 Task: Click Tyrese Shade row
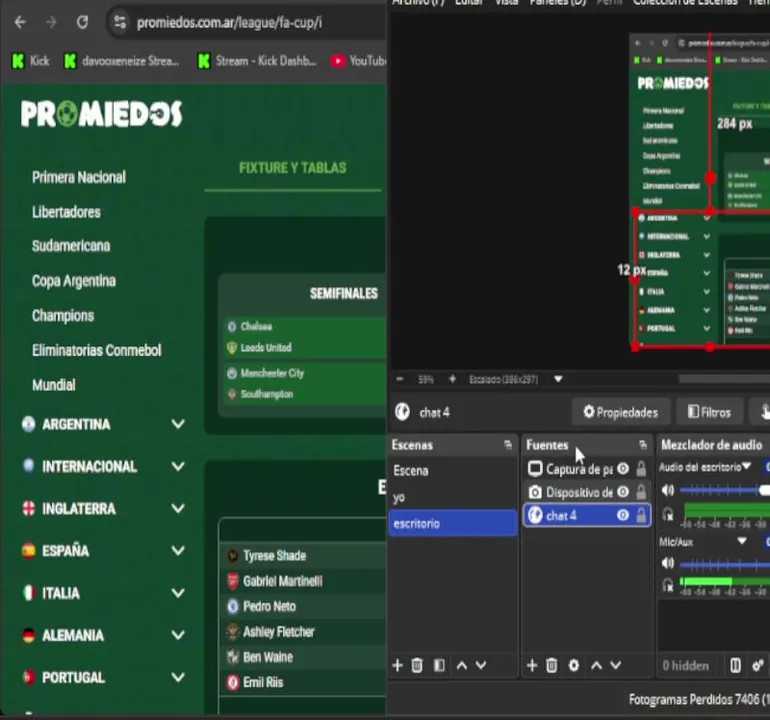[x=304, y=556]
